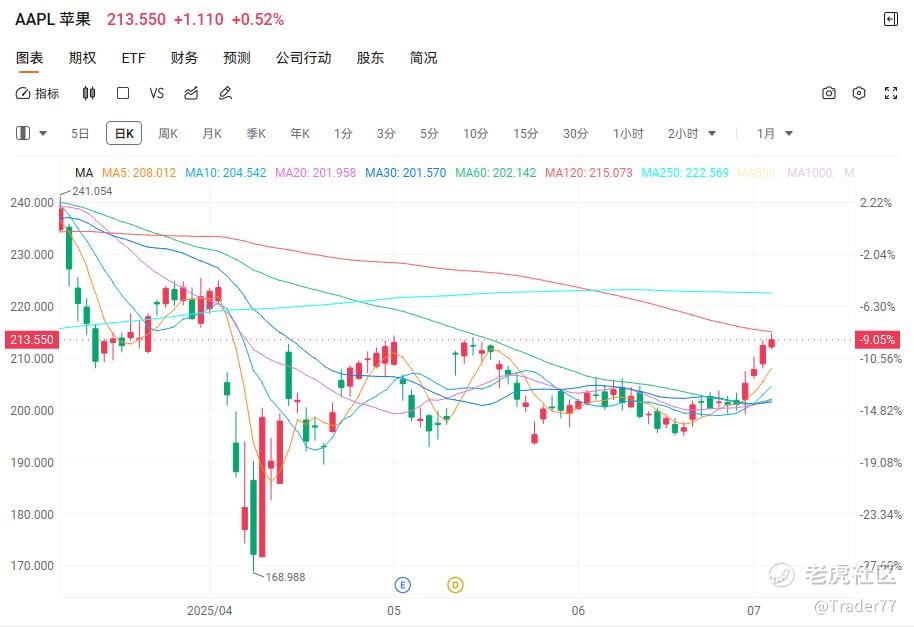Open chart settings via hexagon gear icon
The image size is (914, 627).
(859, 93)
